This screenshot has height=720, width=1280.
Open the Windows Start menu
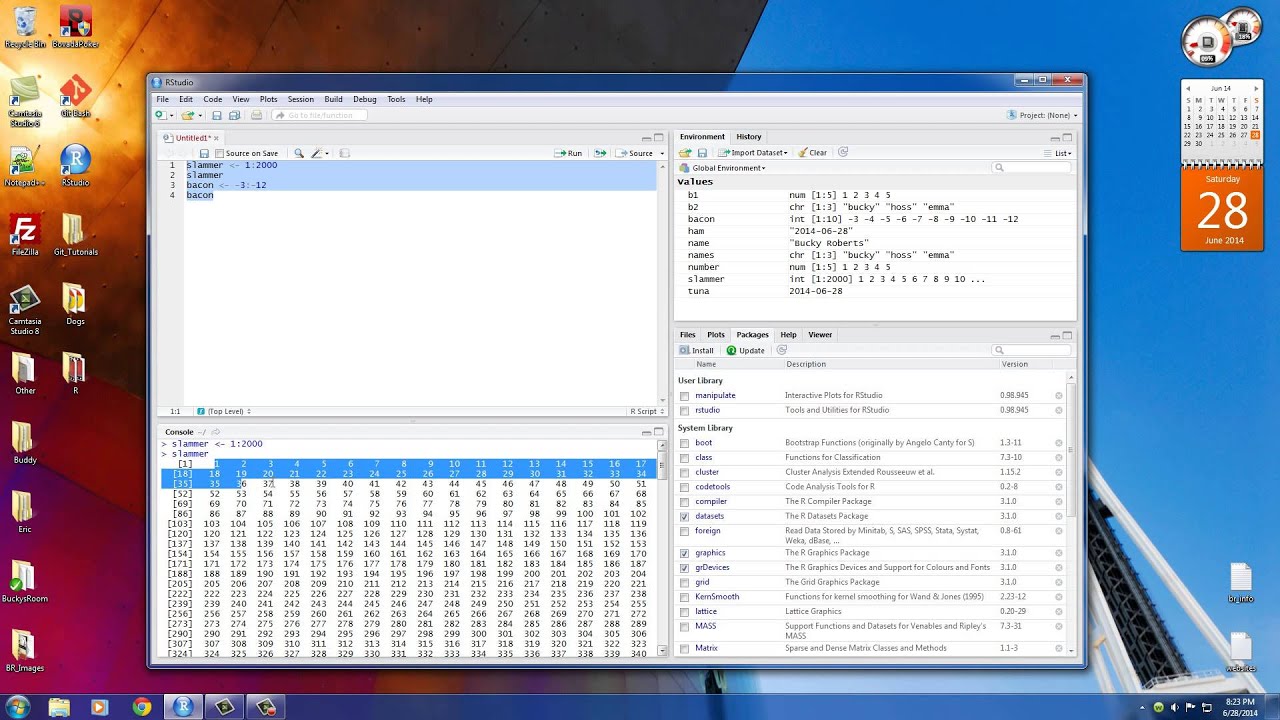pyautogui.click(x=18, y=707)
